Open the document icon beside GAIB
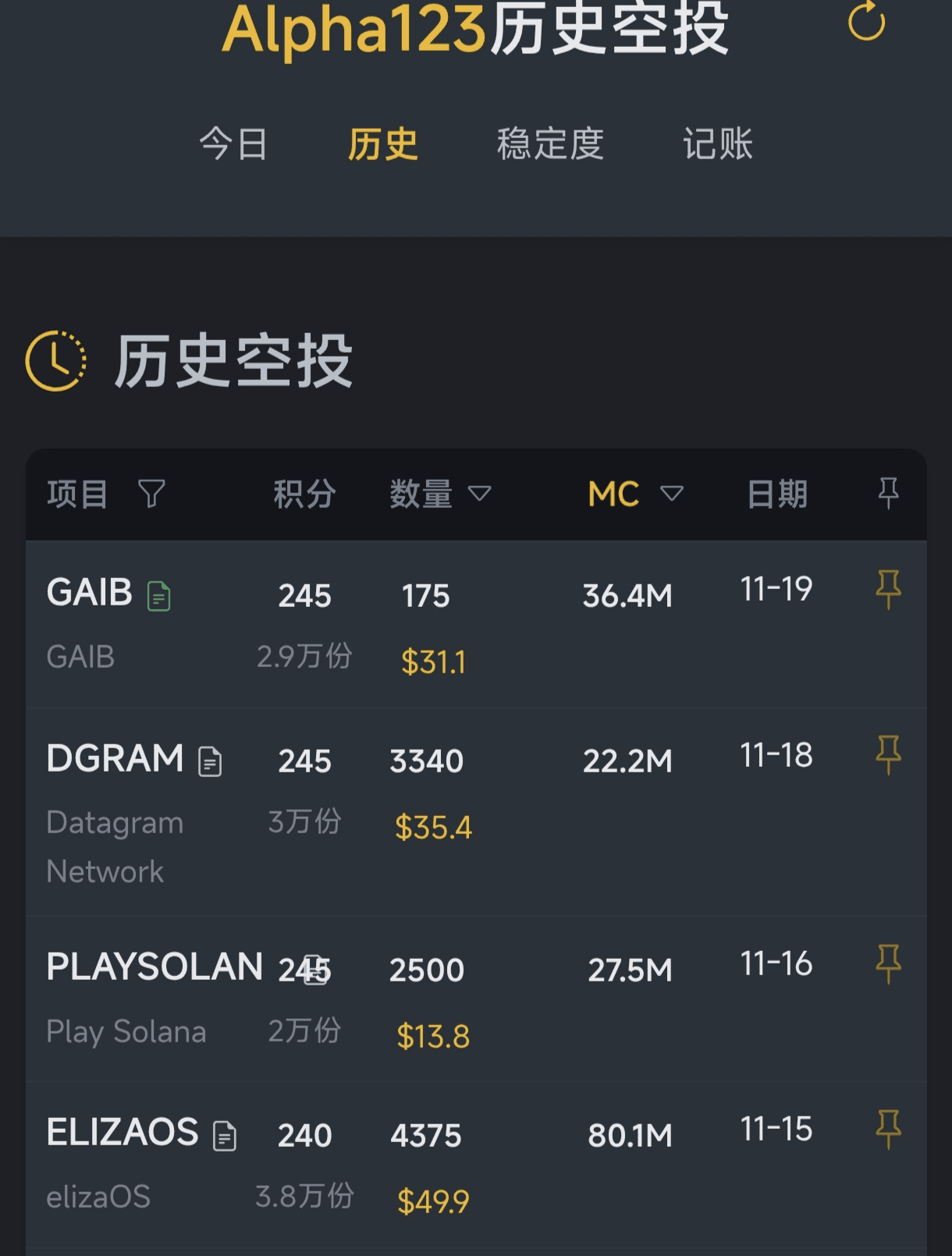 point(159,597)
